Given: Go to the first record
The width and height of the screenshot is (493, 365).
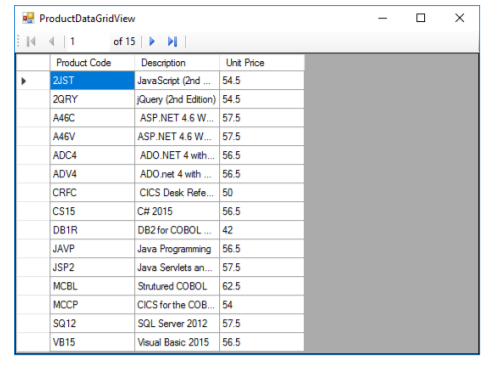Looking at the screenshot, I should (x=31, y=42).
